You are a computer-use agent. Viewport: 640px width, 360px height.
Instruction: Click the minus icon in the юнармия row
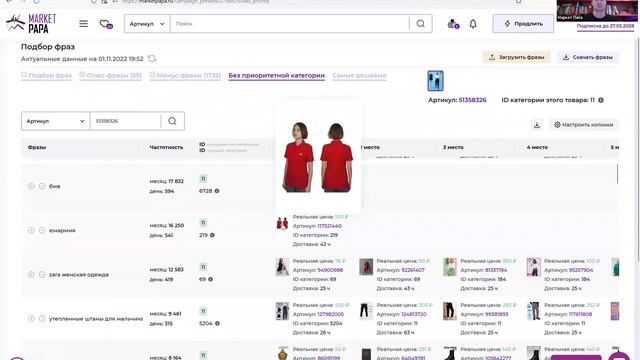[x=42, y=230]
